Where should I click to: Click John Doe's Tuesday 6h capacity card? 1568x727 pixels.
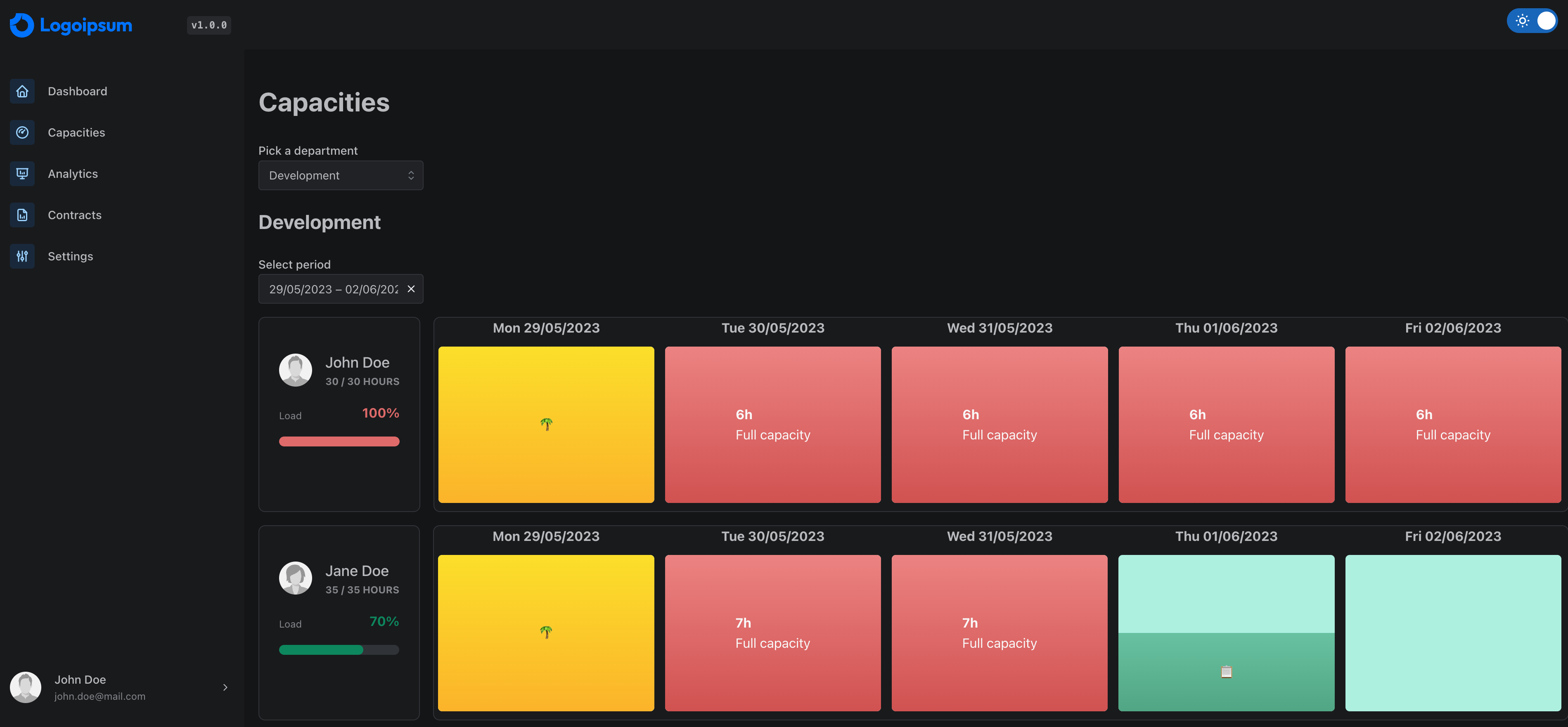click(772, 425)
